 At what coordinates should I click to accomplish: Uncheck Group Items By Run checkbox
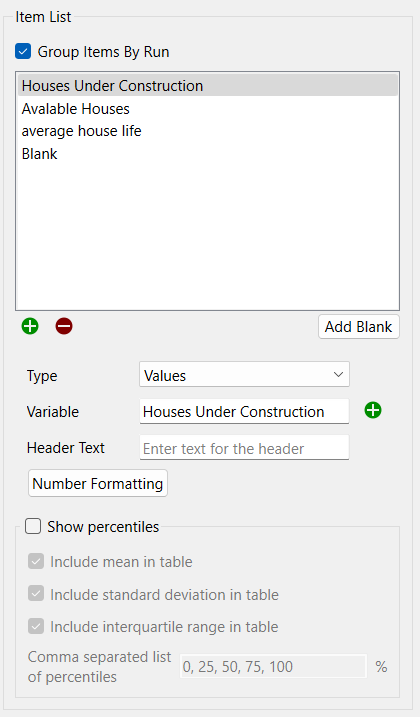(x=23, y=51)
